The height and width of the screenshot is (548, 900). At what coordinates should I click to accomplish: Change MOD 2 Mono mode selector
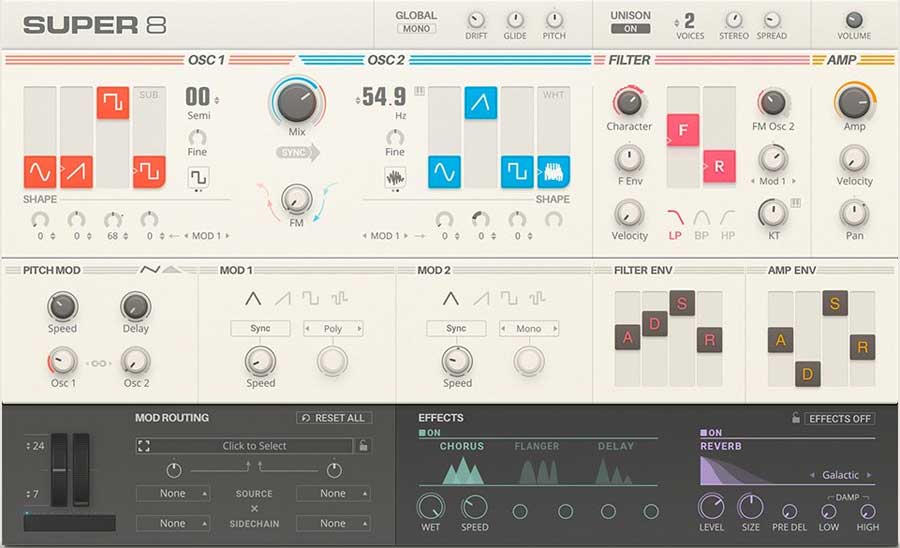529,328
